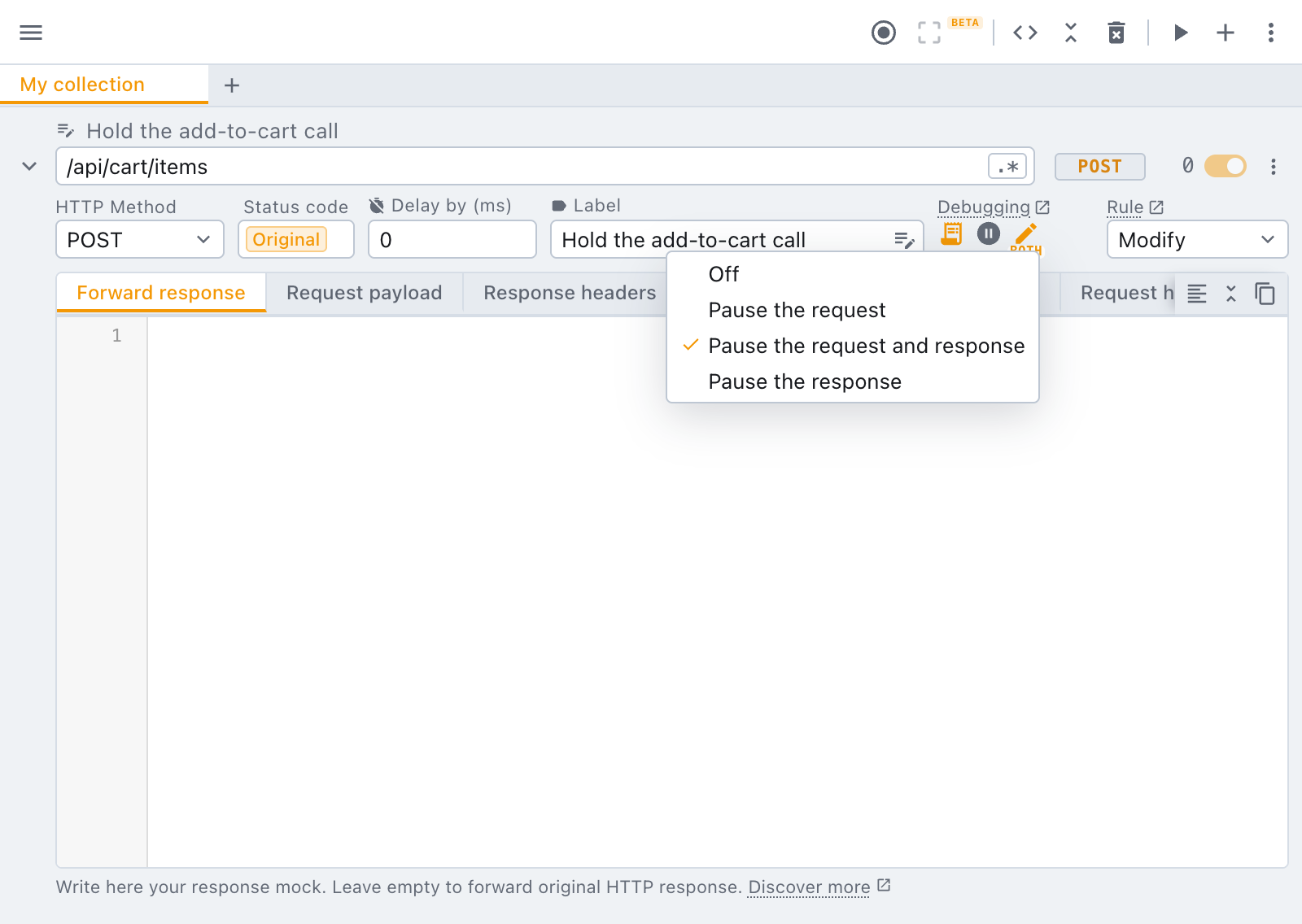Viewport: 1302px width, 924px height.
Task: Open the code view icon in the top toolbar
Action: pos(1025,33)
